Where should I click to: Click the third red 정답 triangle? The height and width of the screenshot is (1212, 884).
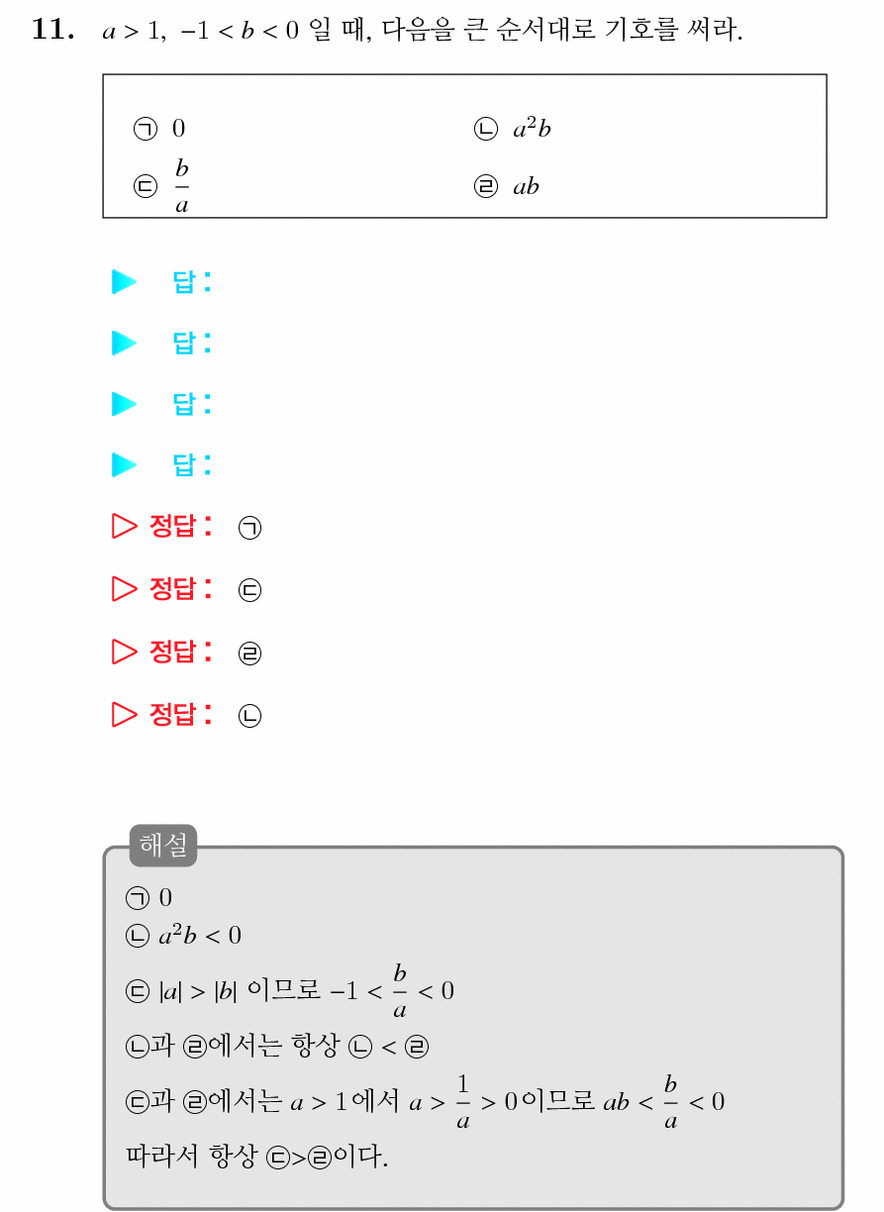(124, 652)
